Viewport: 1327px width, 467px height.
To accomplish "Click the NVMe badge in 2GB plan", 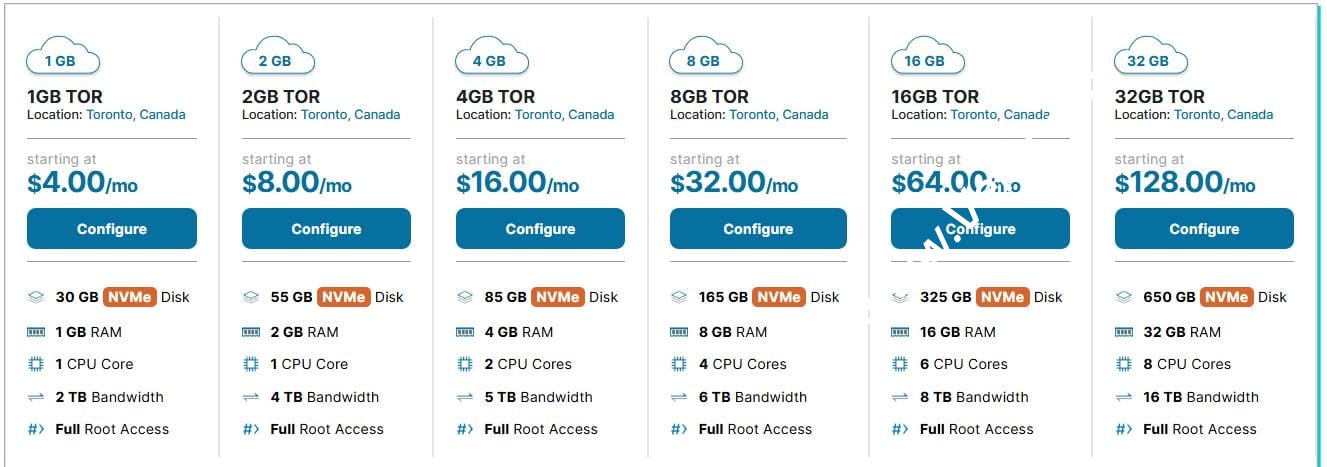I will click(x=344, y=297).
